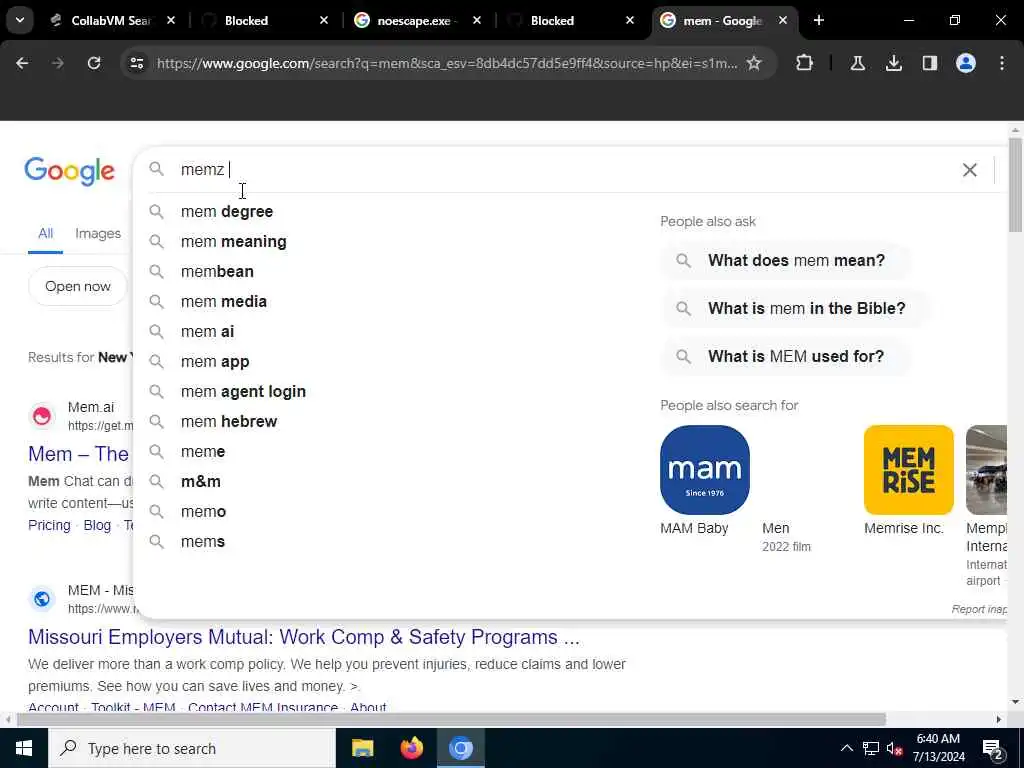Open the Downloads icon
The height and width of the screenshot is (768, 1024).
point(893,63)
